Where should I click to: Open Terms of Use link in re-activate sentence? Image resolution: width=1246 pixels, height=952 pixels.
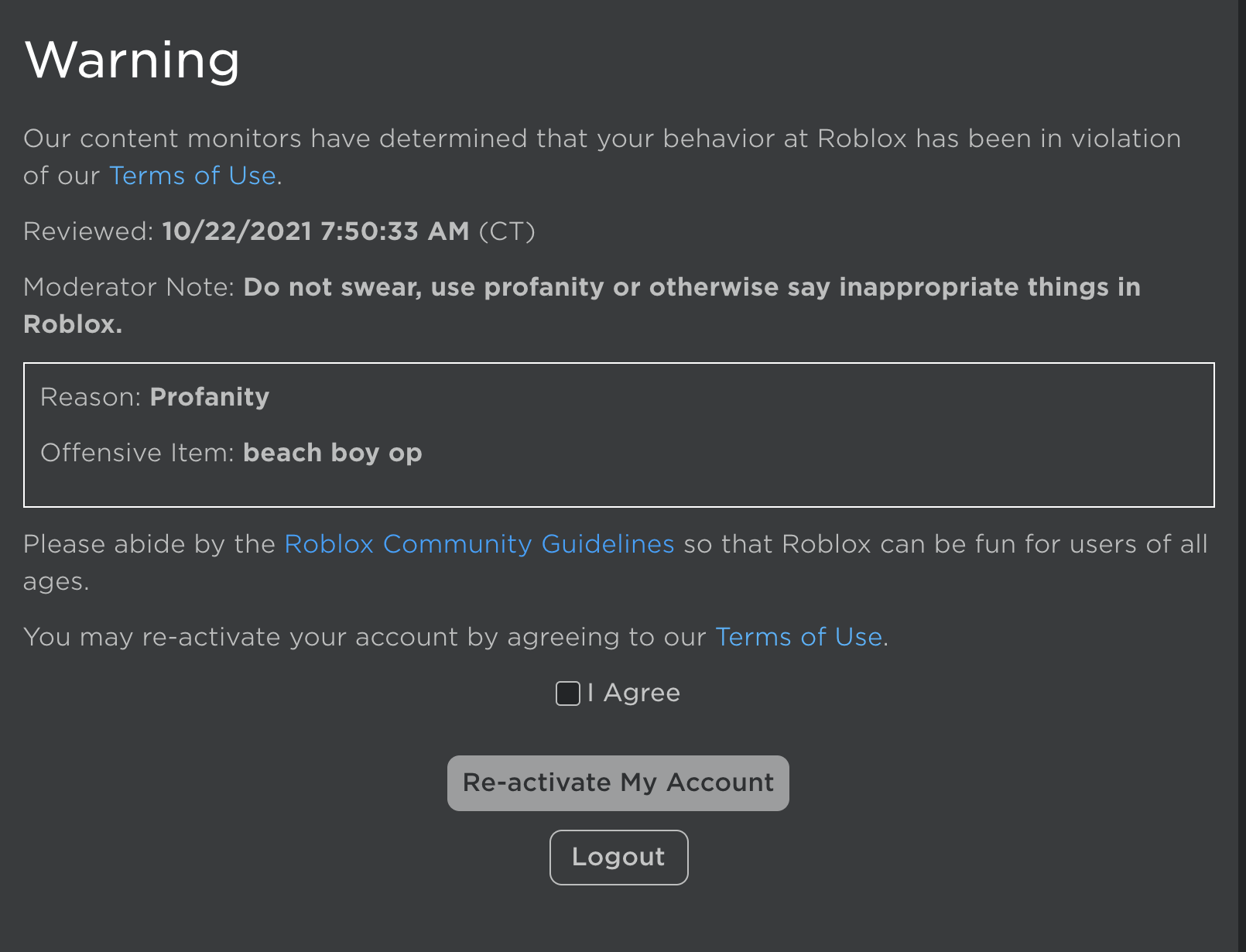pos(798,637)
